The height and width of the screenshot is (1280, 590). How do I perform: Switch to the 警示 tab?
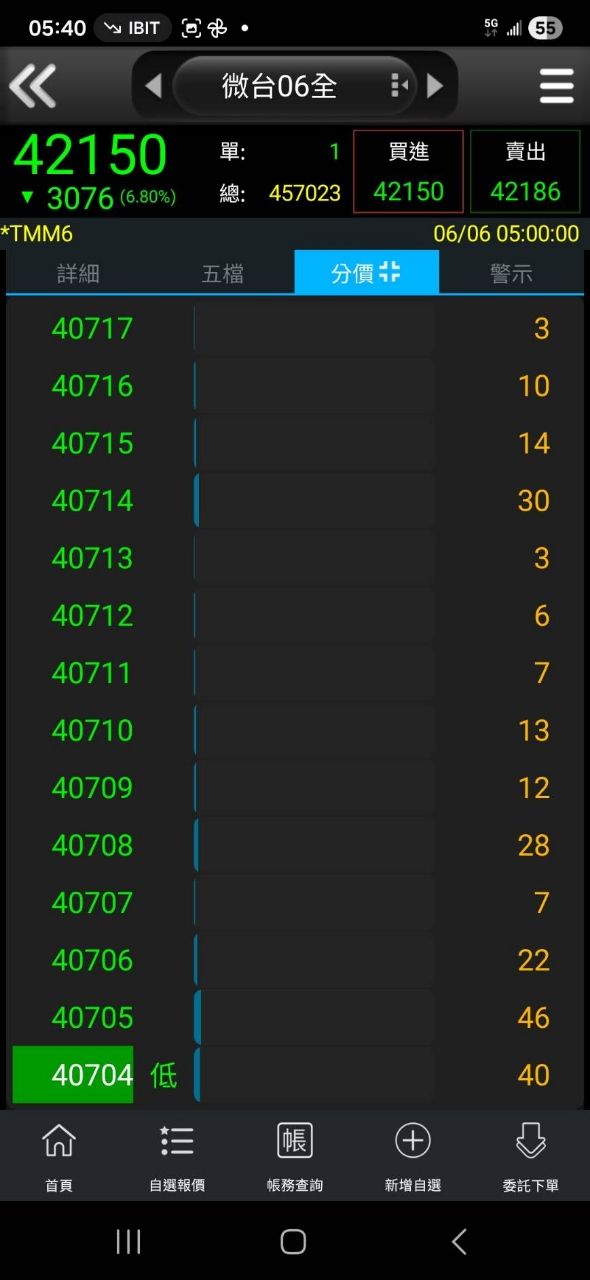pyautogui.click(x=511, y=273)
